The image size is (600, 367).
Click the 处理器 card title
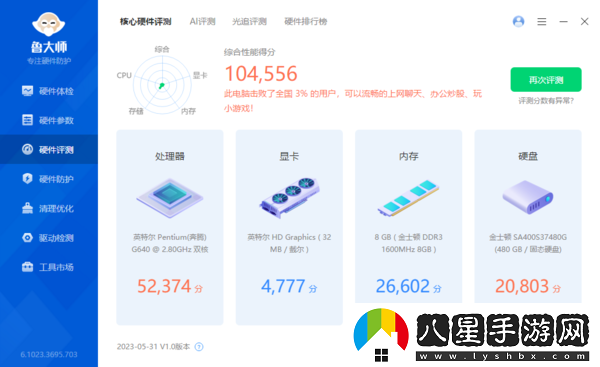170,156
